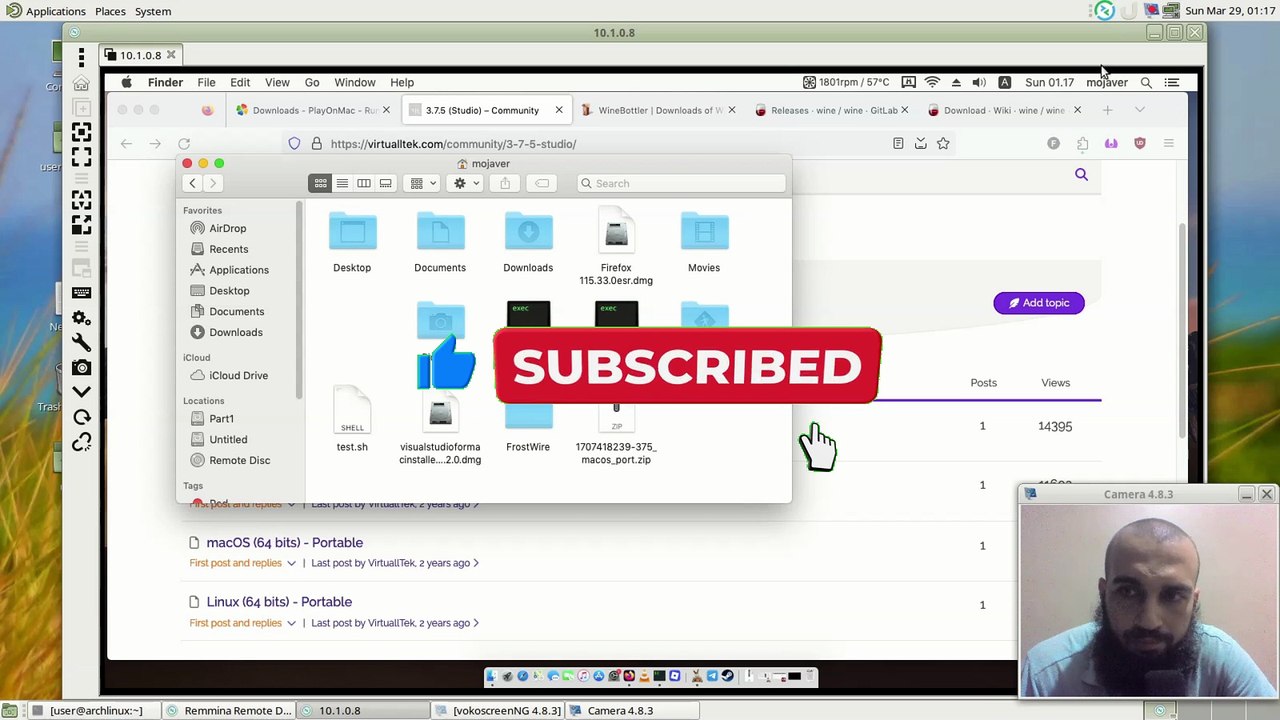1280x720 pixels.
Task: Open the Finder File menu
Action: [x=206, y=82]
